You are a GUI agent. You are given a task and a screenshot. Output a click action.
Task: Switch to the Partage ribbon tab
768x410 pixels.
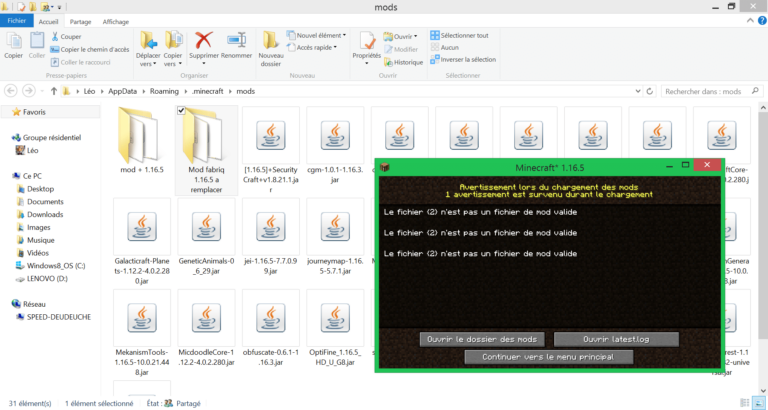[81, 21]
